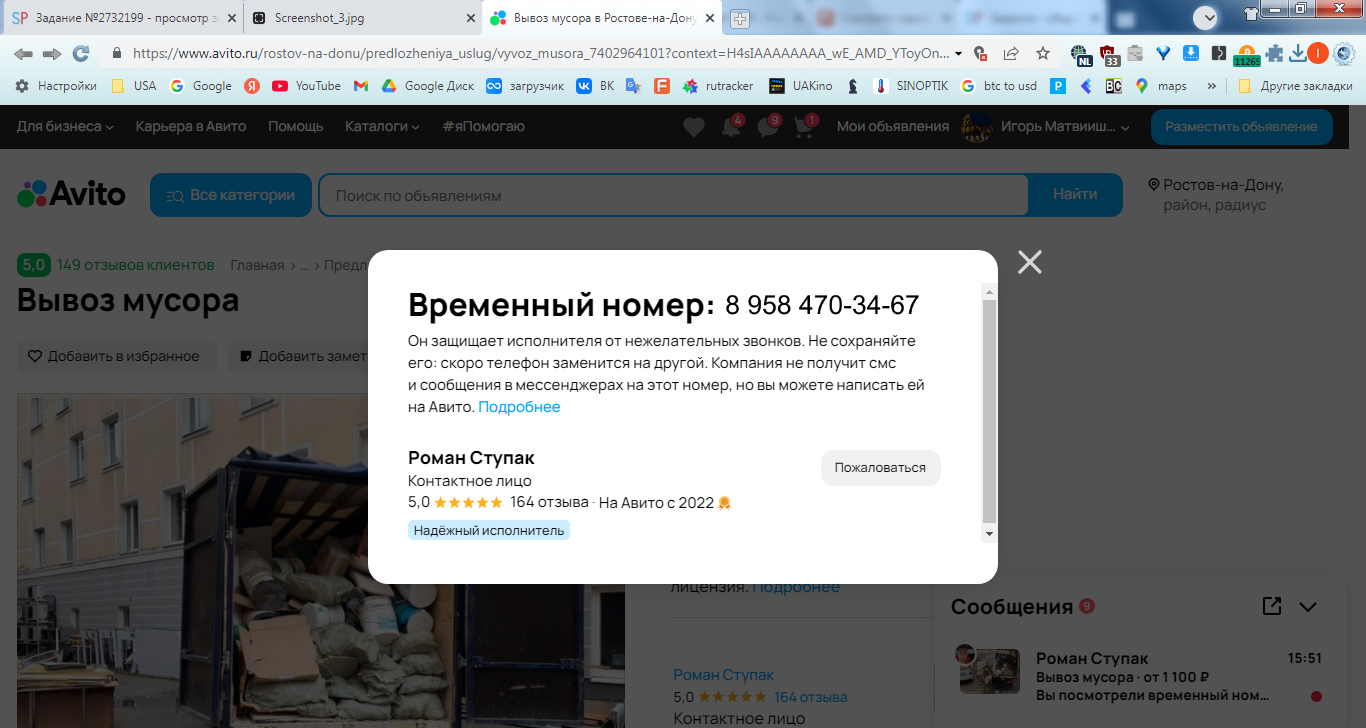
Task: Open the Подробнее link in the popup
Action: pyautogui.click(x=520, y=407)
